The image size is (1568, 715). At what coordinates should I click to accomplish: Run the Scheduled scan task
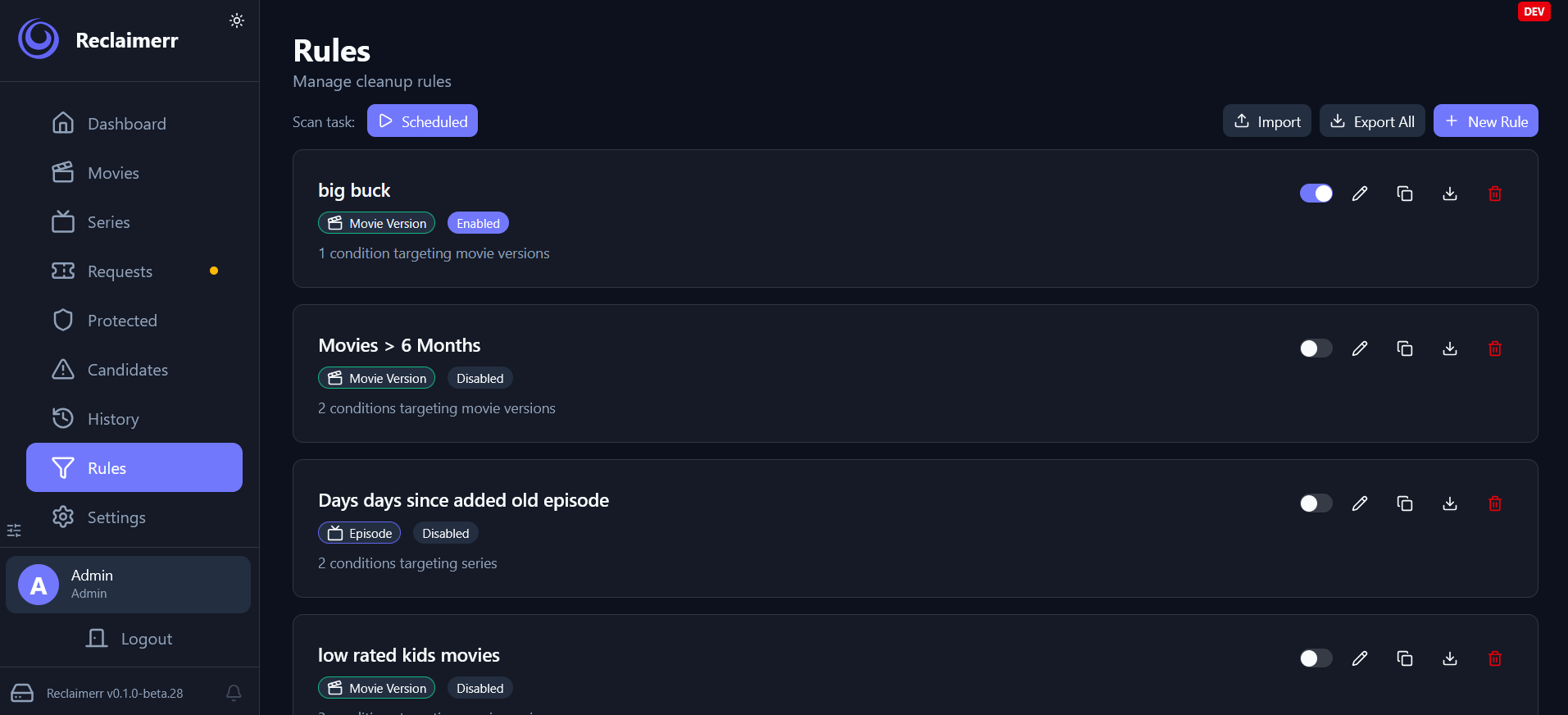422,121
